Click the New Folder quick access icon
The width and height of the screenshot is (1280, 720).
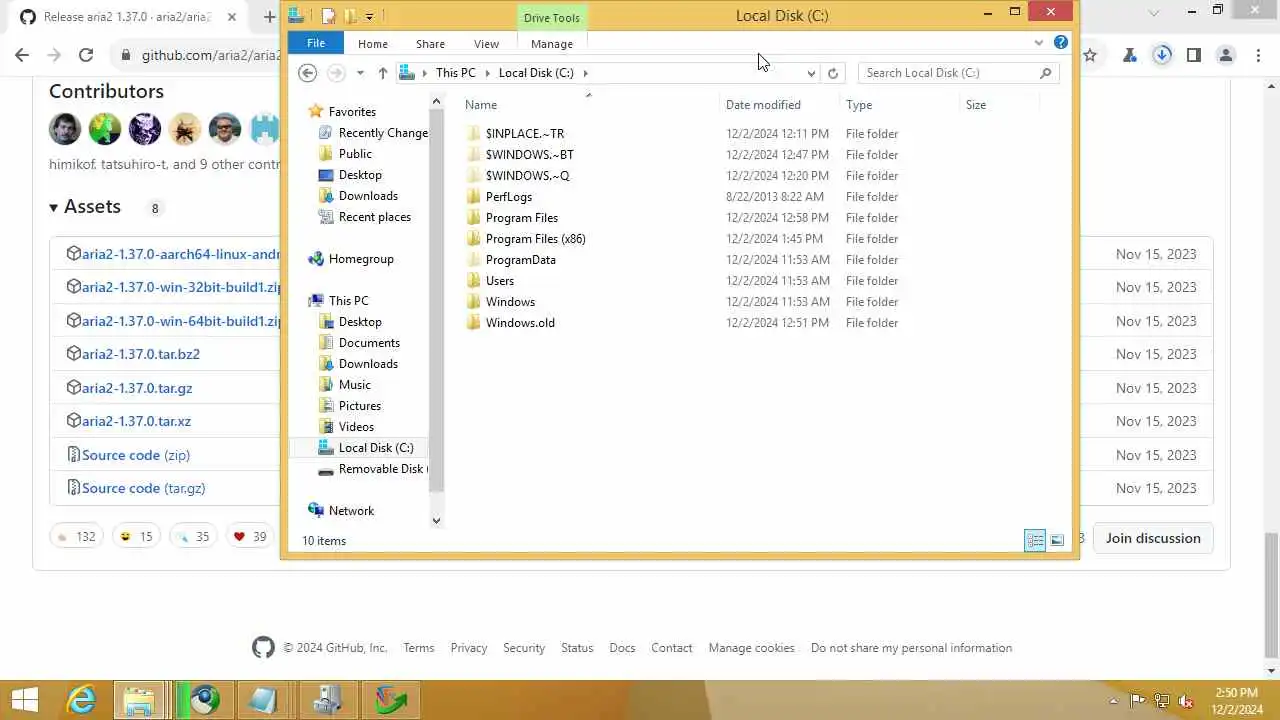point(350,16)
